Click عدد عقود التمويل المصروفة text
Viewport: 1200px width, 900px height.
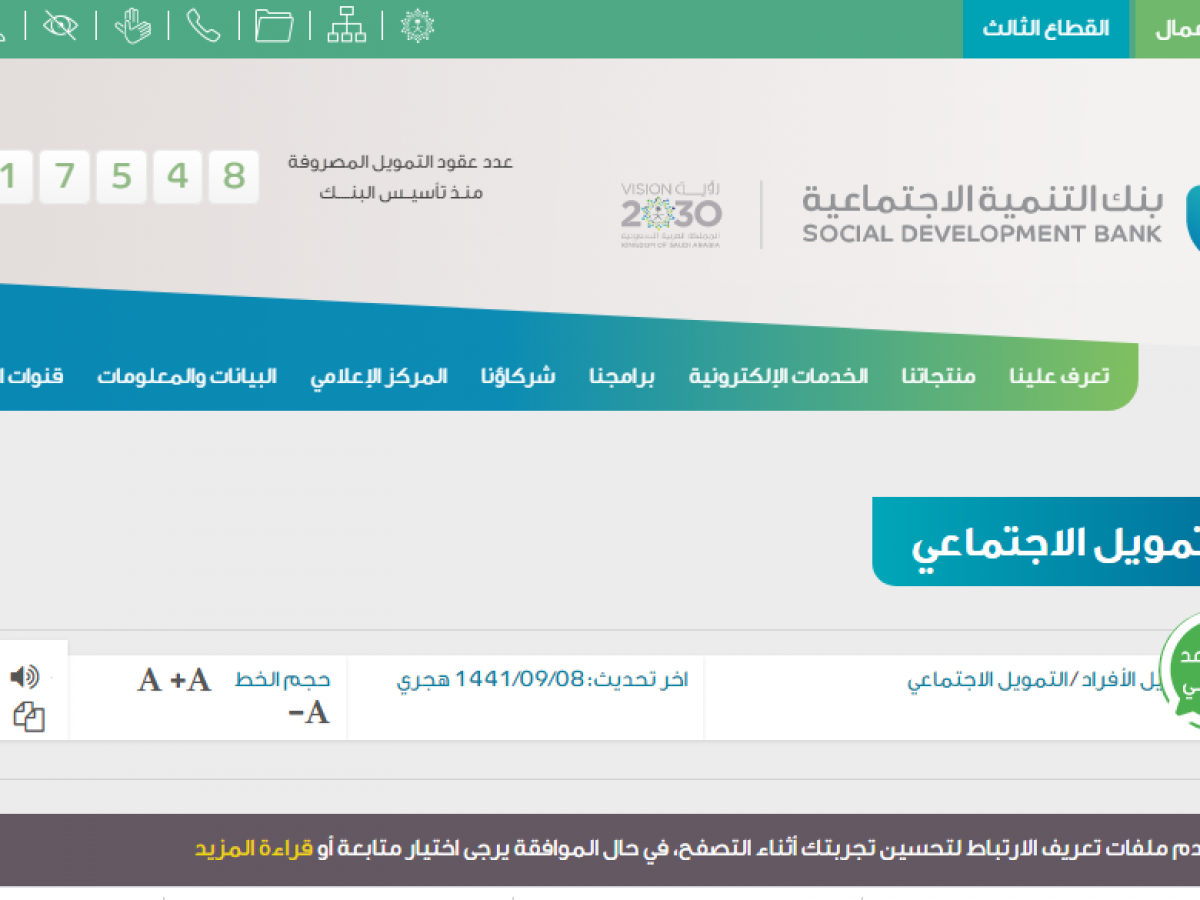click(400, 162)
